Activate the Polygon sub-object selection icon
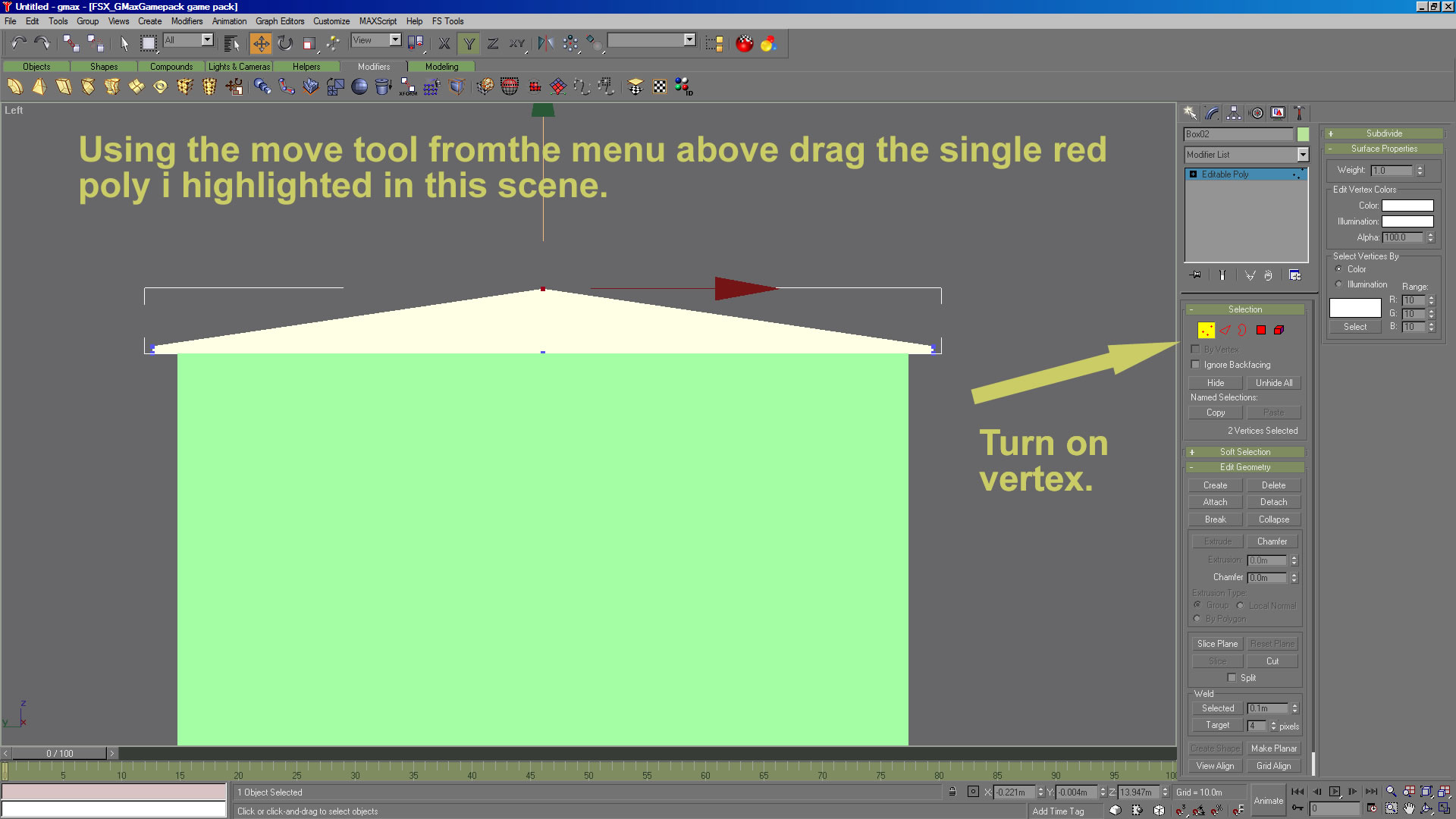The height and width of the screenshot is (819, 1456). pos(1261,330)
